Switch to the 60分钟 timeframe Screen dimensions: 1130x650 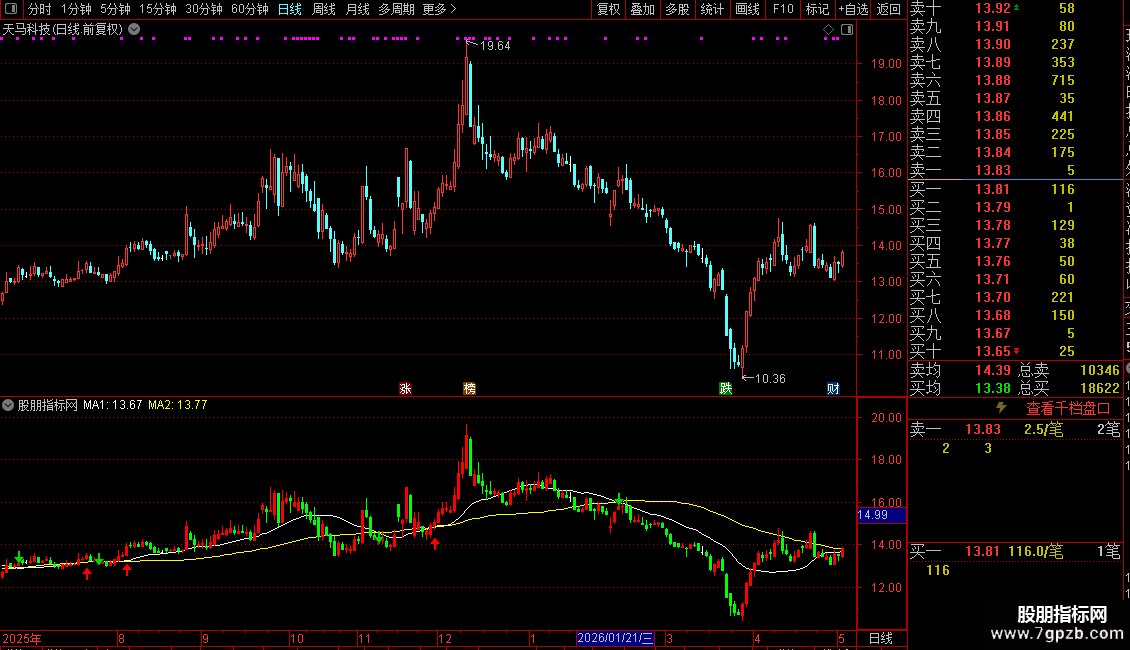coord(249,9)
